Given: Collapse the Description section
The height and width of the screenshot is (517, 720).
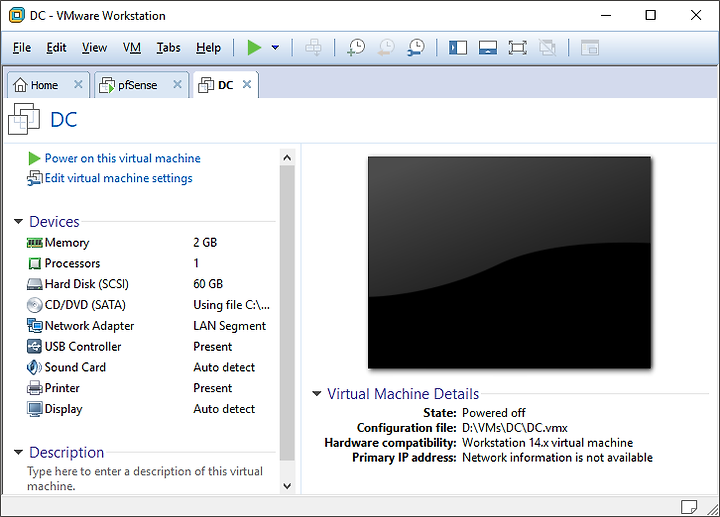Looking at the screenshot, I should click(x=18, y=452).
